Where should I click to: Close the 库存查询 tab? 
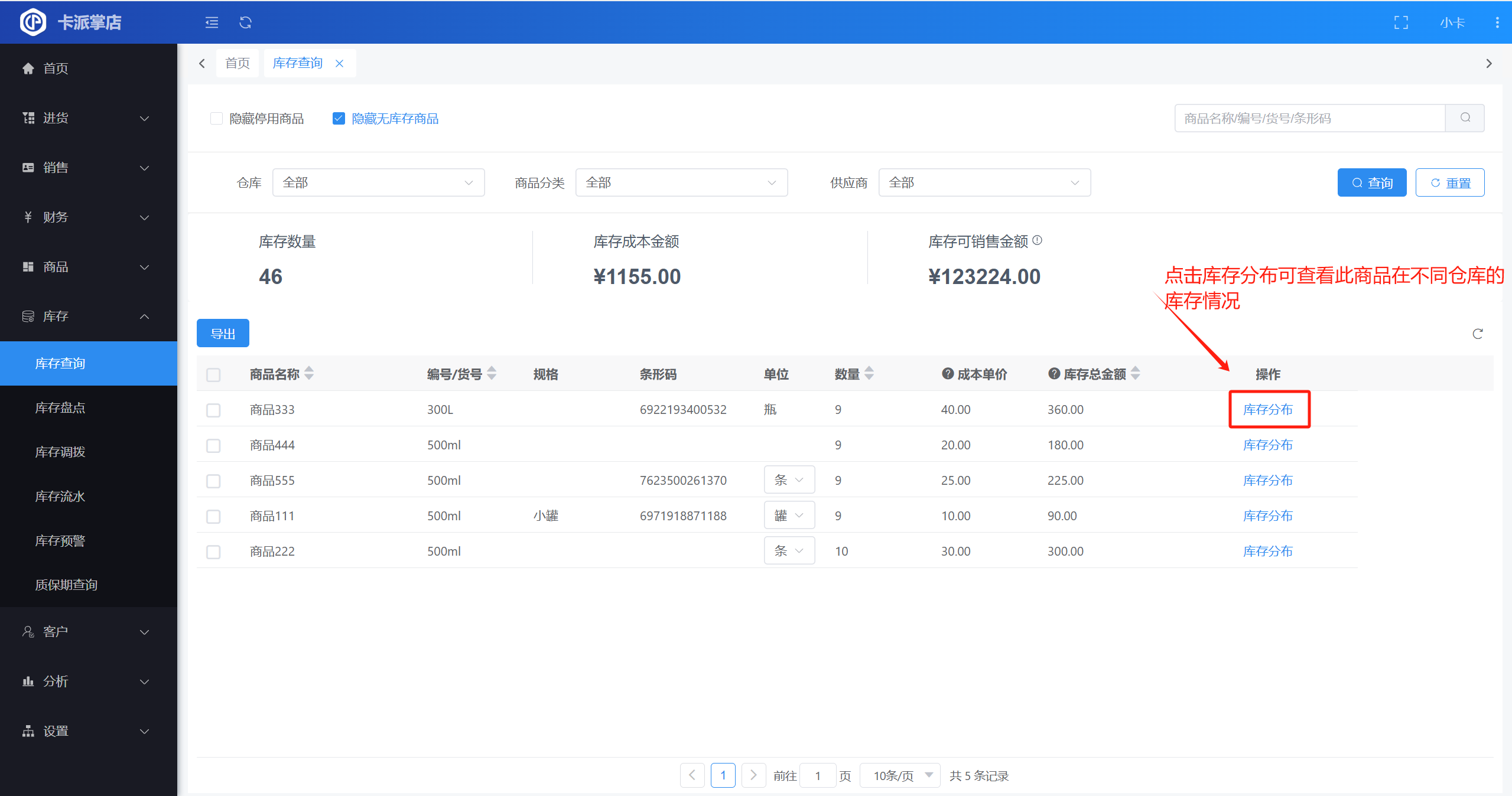pyautogui.click(x=340, y=64)
